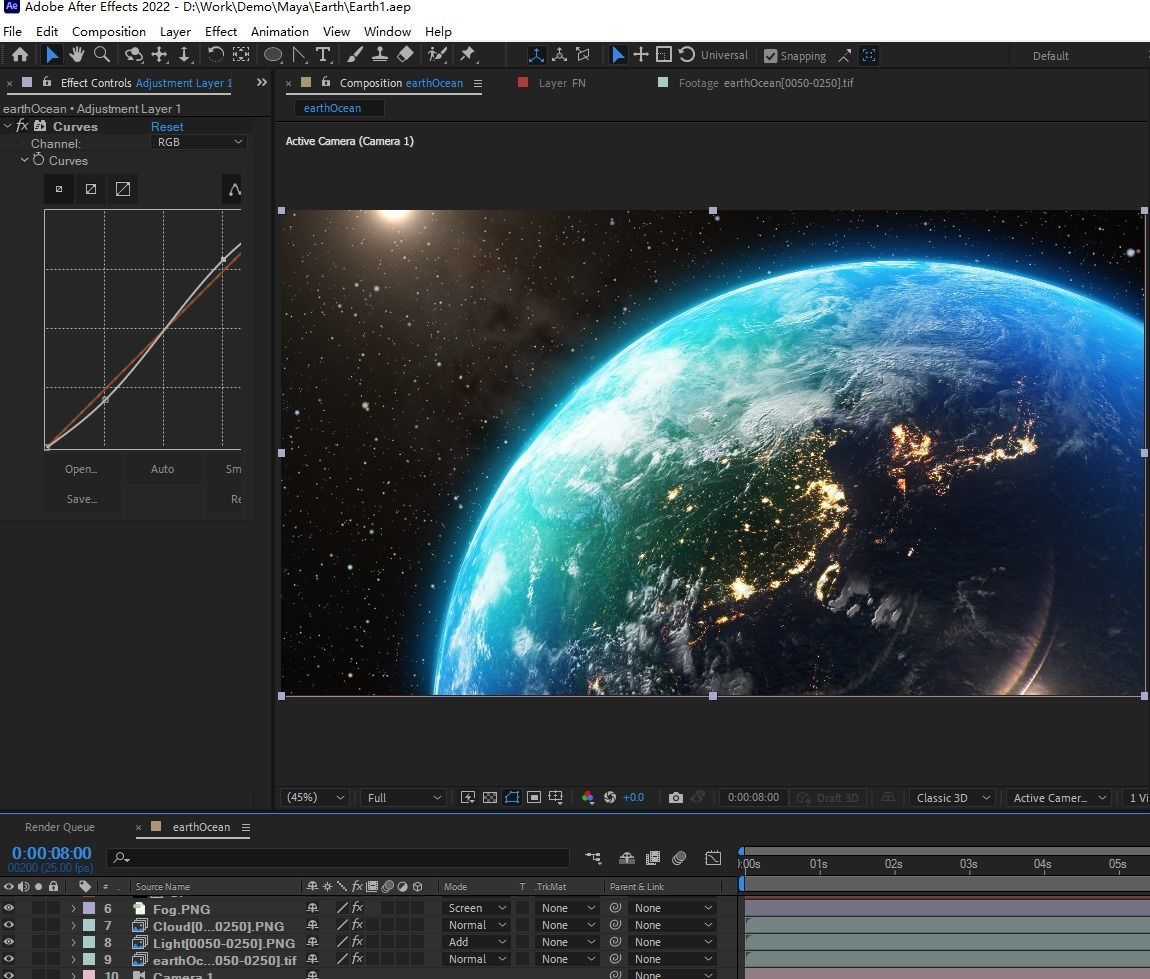Hide the Cloud[0...0250].PNG layer

pyautogui.click(x=9, y=925)
